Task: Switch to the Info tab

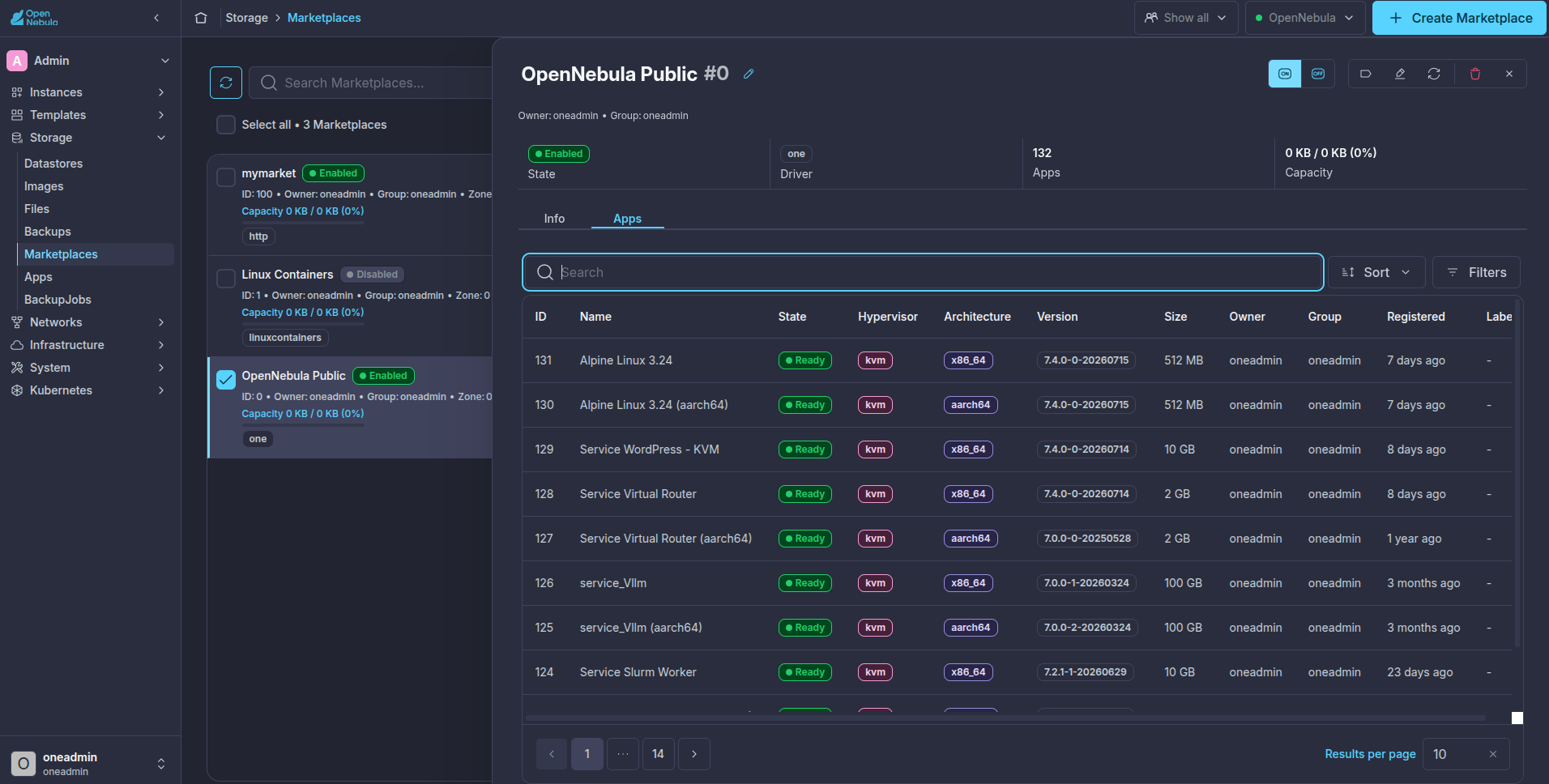Action: [x=554, y=219]
